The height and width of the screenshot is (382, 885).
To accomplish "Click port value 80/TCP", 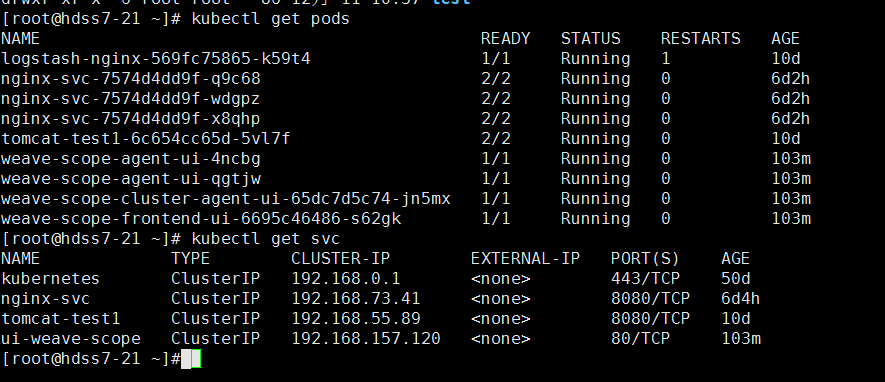I will click(x=640, y=339).
